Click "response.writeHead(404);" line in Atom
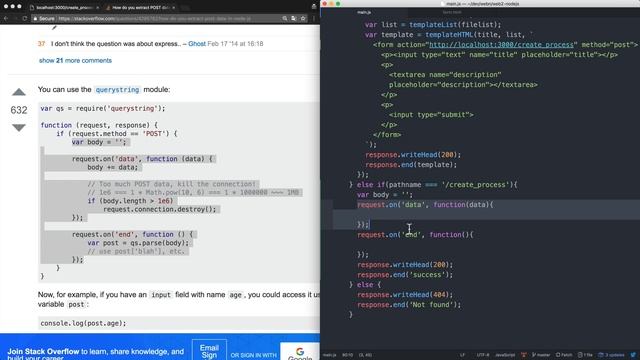Viewport: 640px width, 360px height. [405, 295]
